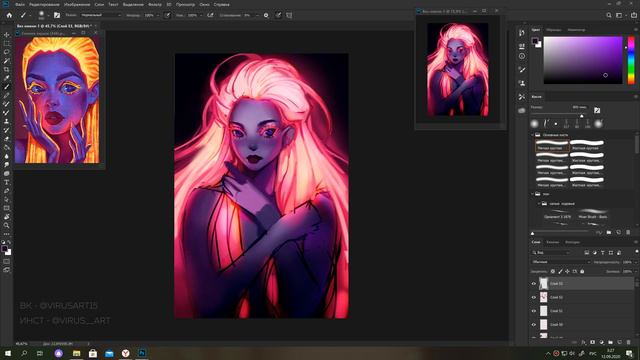
Task: Open symmetry paint options butterfly icon
Action: click(289, 15)
